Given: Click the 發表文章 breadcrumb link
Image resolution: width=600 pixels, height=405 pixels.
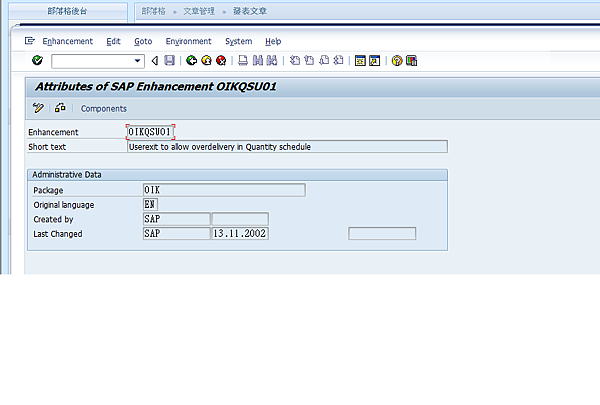Looking at the screenshot, I should (250, 11).
